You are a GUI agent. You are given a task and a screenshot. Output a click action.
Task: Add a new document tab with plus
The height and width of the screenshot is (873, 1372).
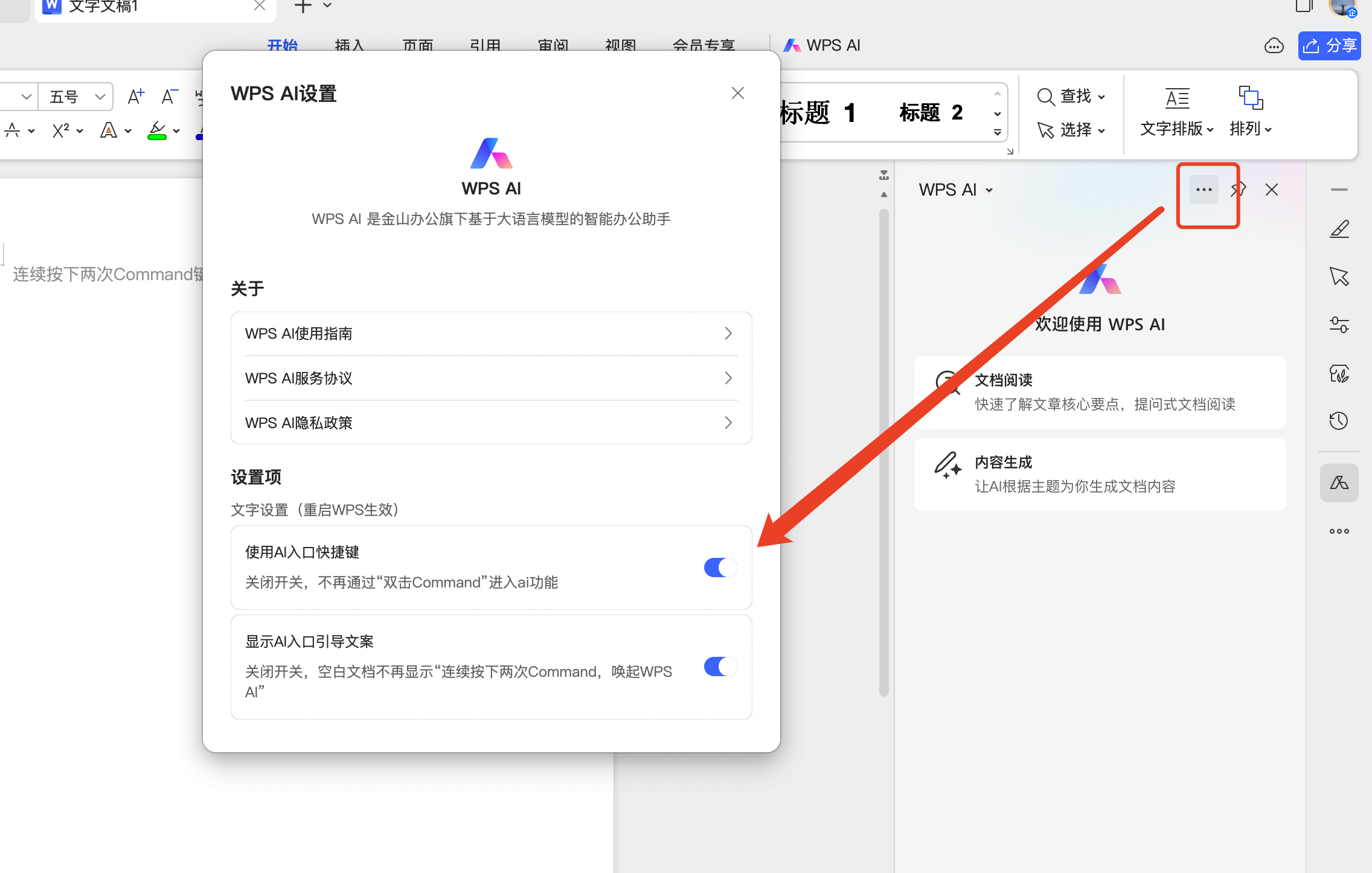pos(303,6)
